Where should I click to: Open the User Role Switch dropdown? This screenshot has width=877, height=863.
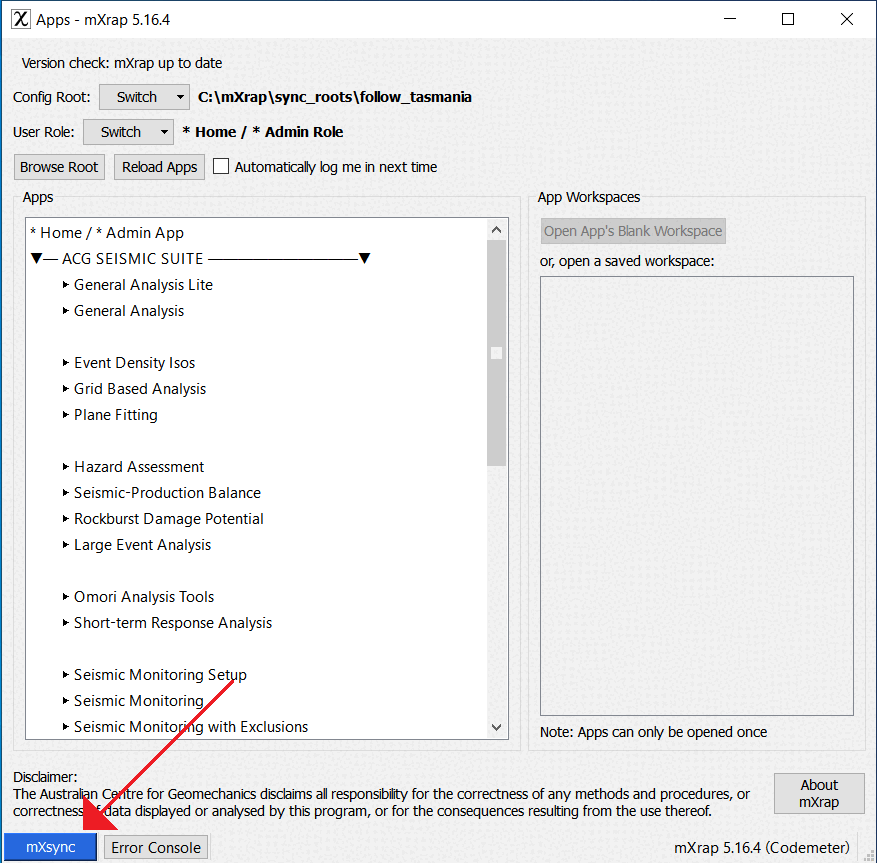(128, 132)
